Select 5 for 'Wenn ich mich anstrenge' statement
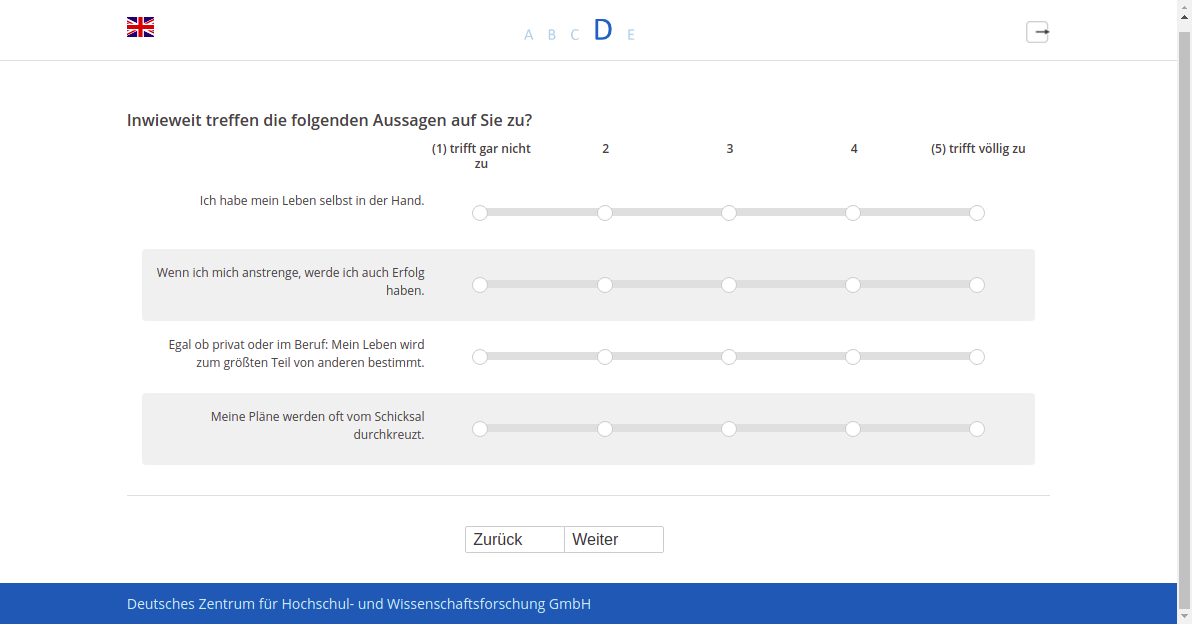1192x624 pixels. 978,285
